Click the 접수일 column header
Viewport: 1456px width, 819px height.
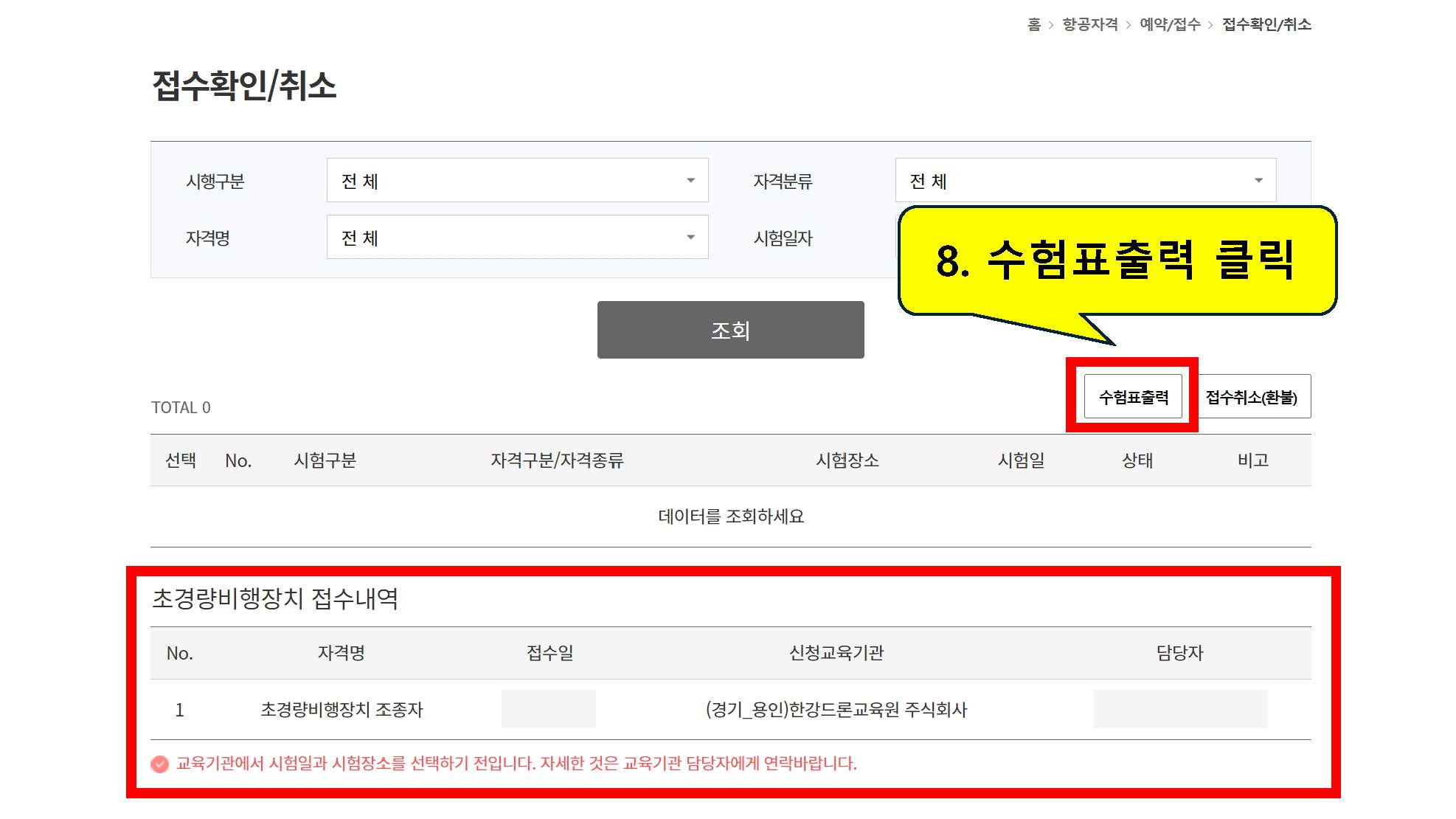(x=550, y=653)
